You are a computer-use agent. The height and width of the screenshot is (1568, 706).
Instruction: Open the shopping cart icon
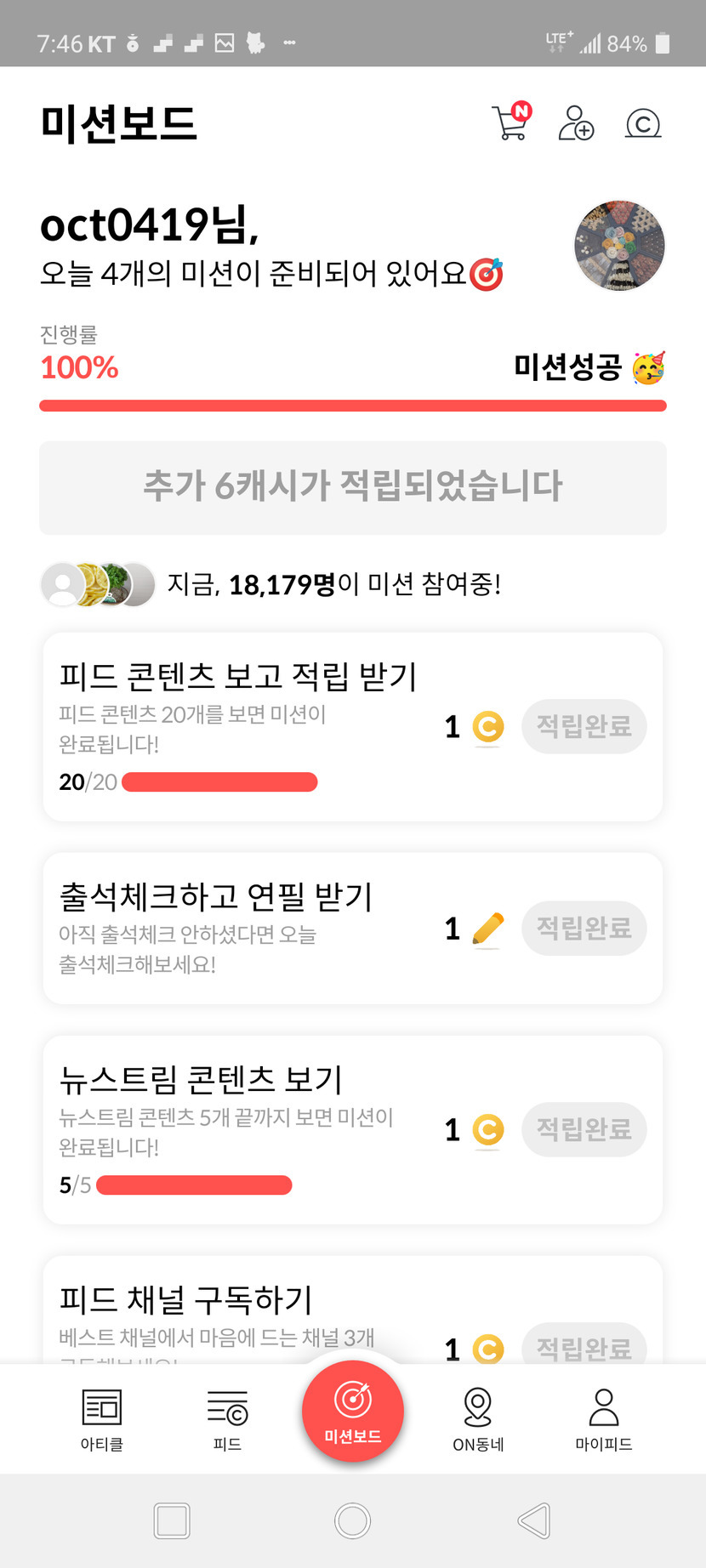coord(511,122)
